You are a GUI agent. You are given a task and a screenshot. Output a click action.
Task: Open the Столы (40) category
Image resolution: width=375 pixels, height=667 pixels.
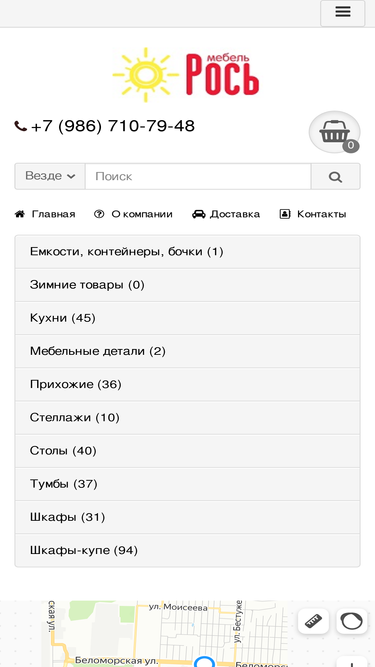point(188,451)
